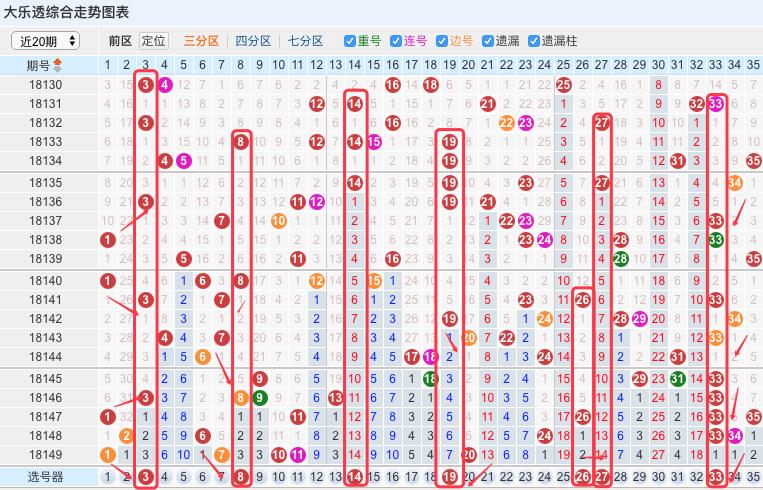
Task: Click column header number 35
Action: tap(753, 65)
